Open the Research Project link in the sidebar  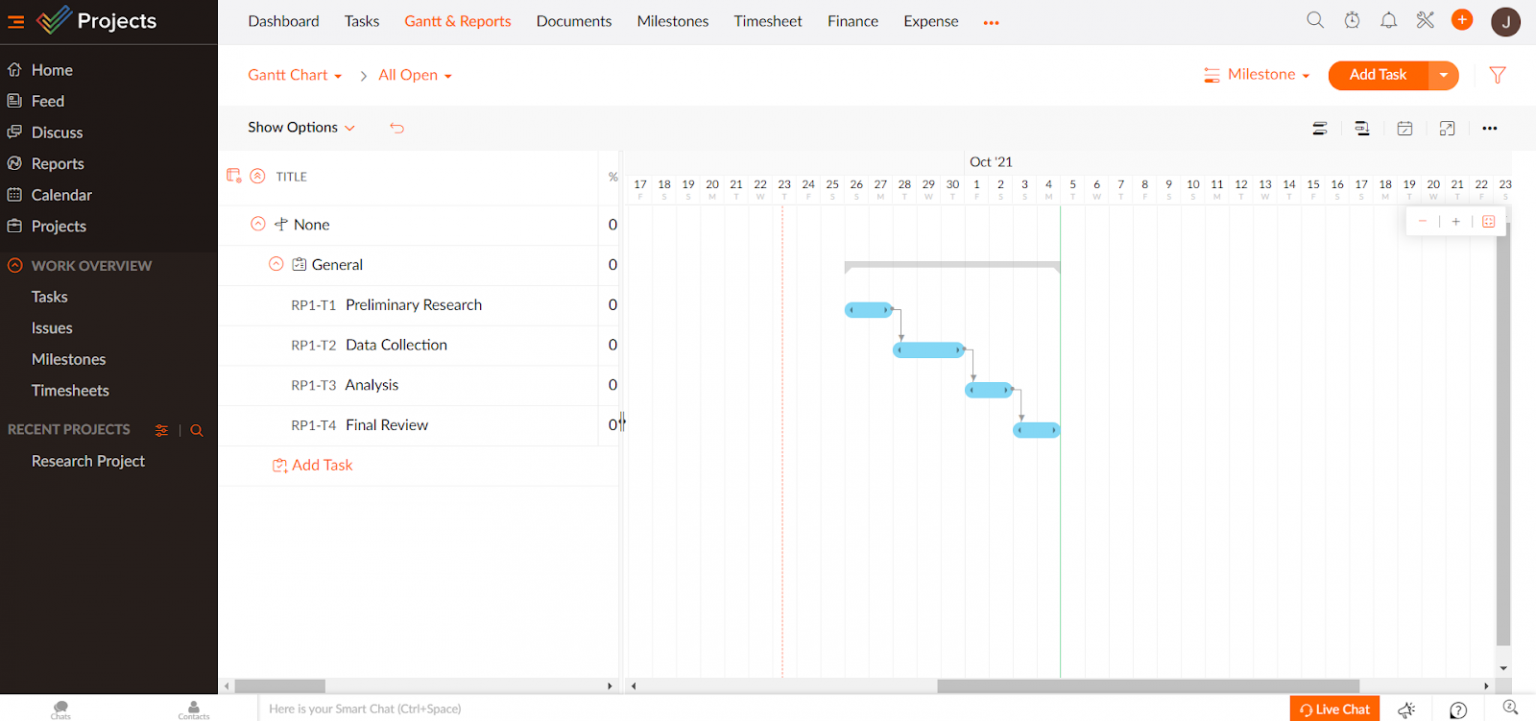88,461
